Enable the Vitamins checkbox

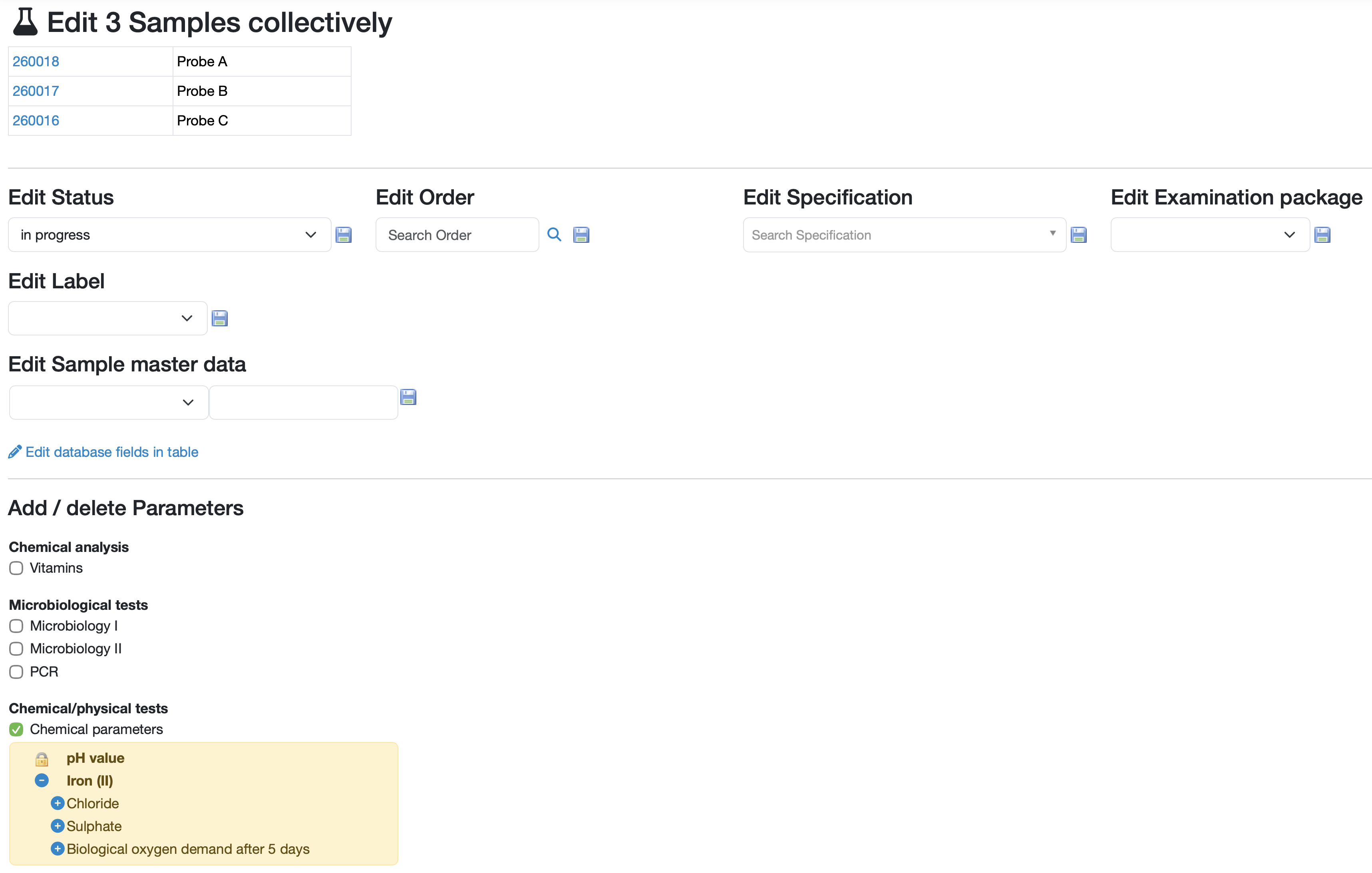[16, 568]
